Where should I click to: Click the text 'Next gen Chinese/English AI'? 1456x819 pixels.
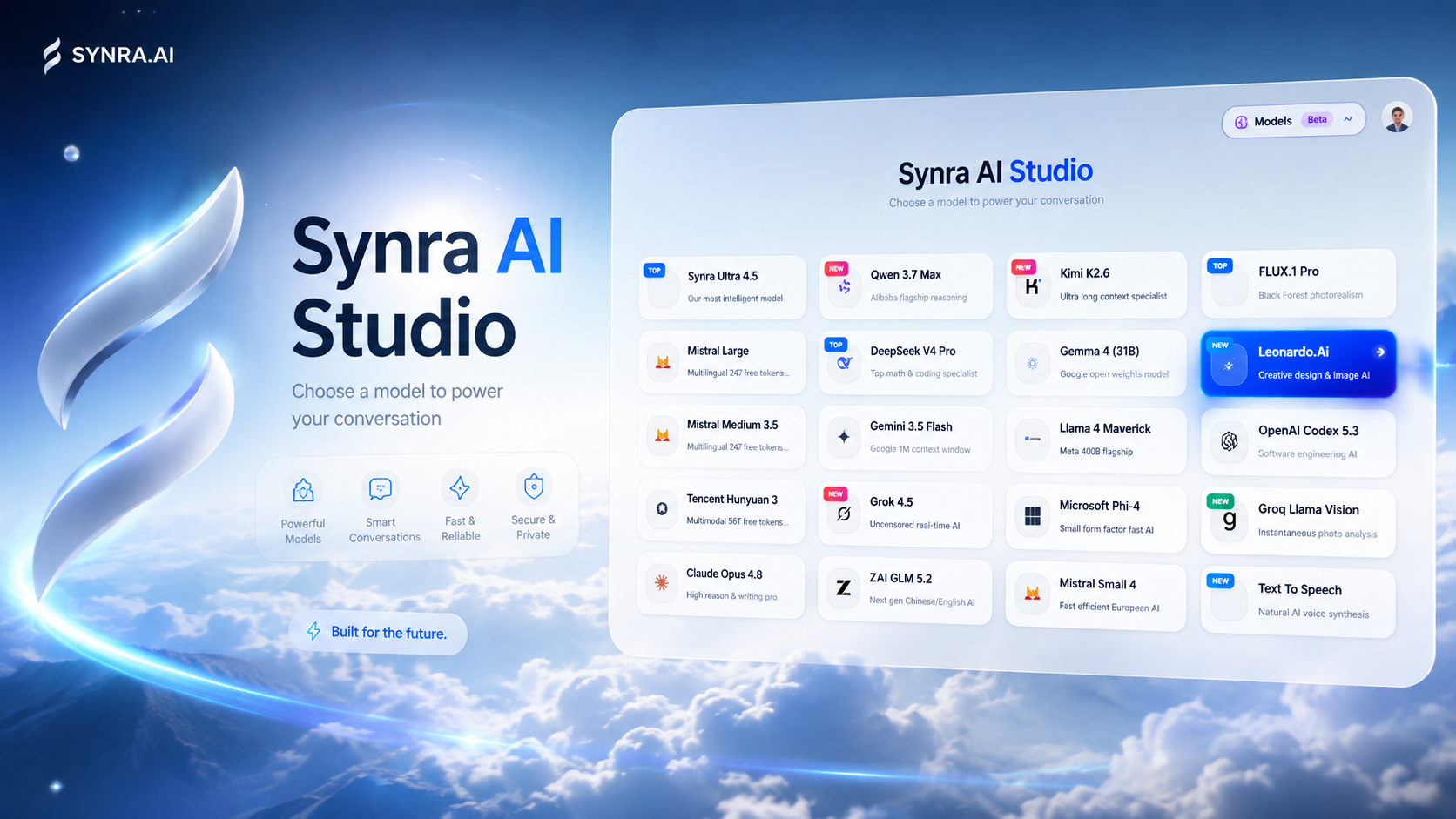click(921, 601)
